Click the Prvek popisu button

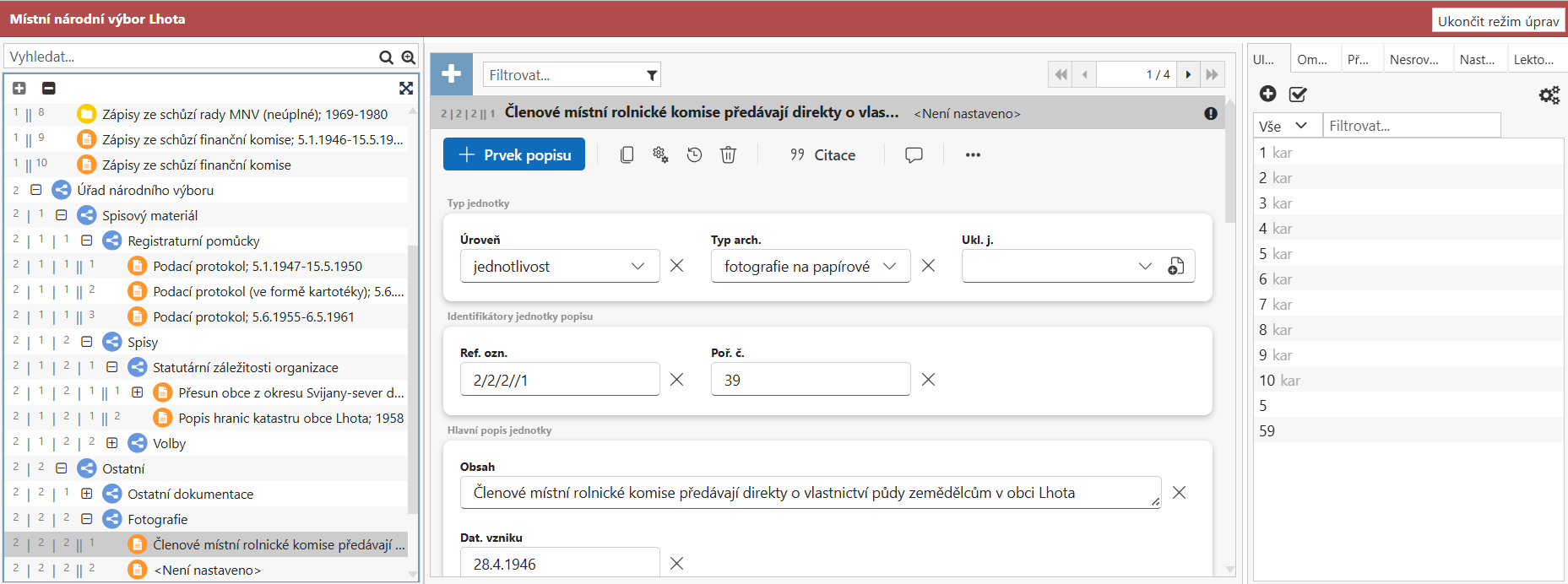(x=513, y=154)
